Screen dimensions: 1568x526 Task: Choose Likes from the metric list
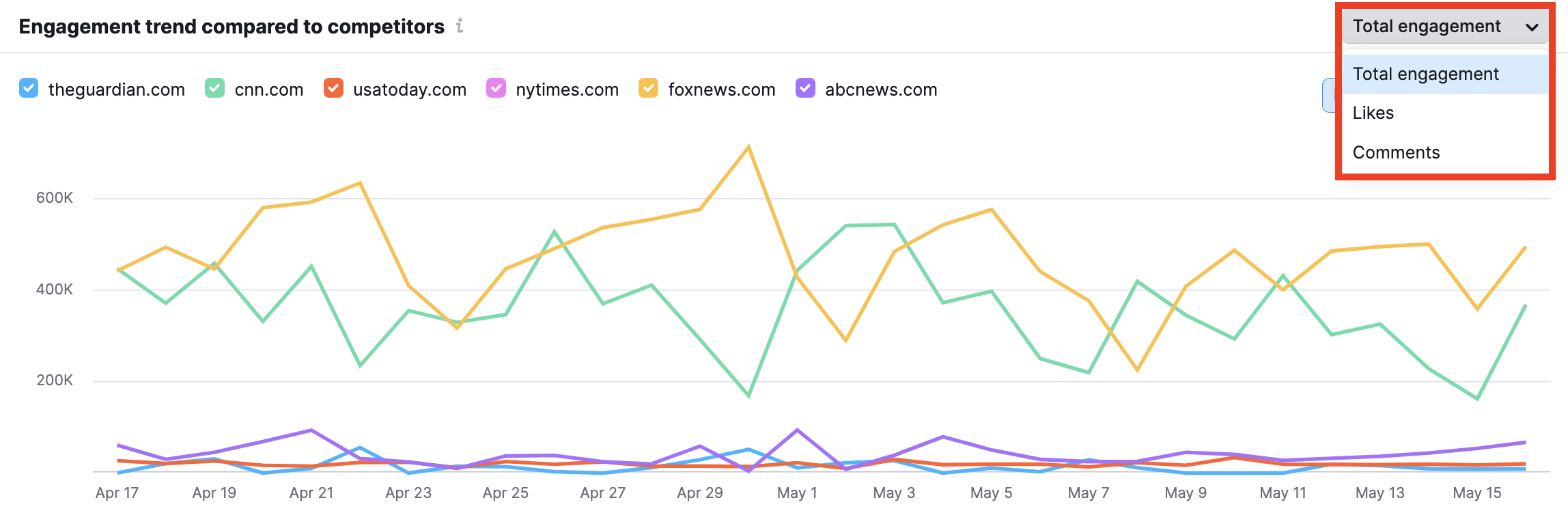(x=1373, y=113)
